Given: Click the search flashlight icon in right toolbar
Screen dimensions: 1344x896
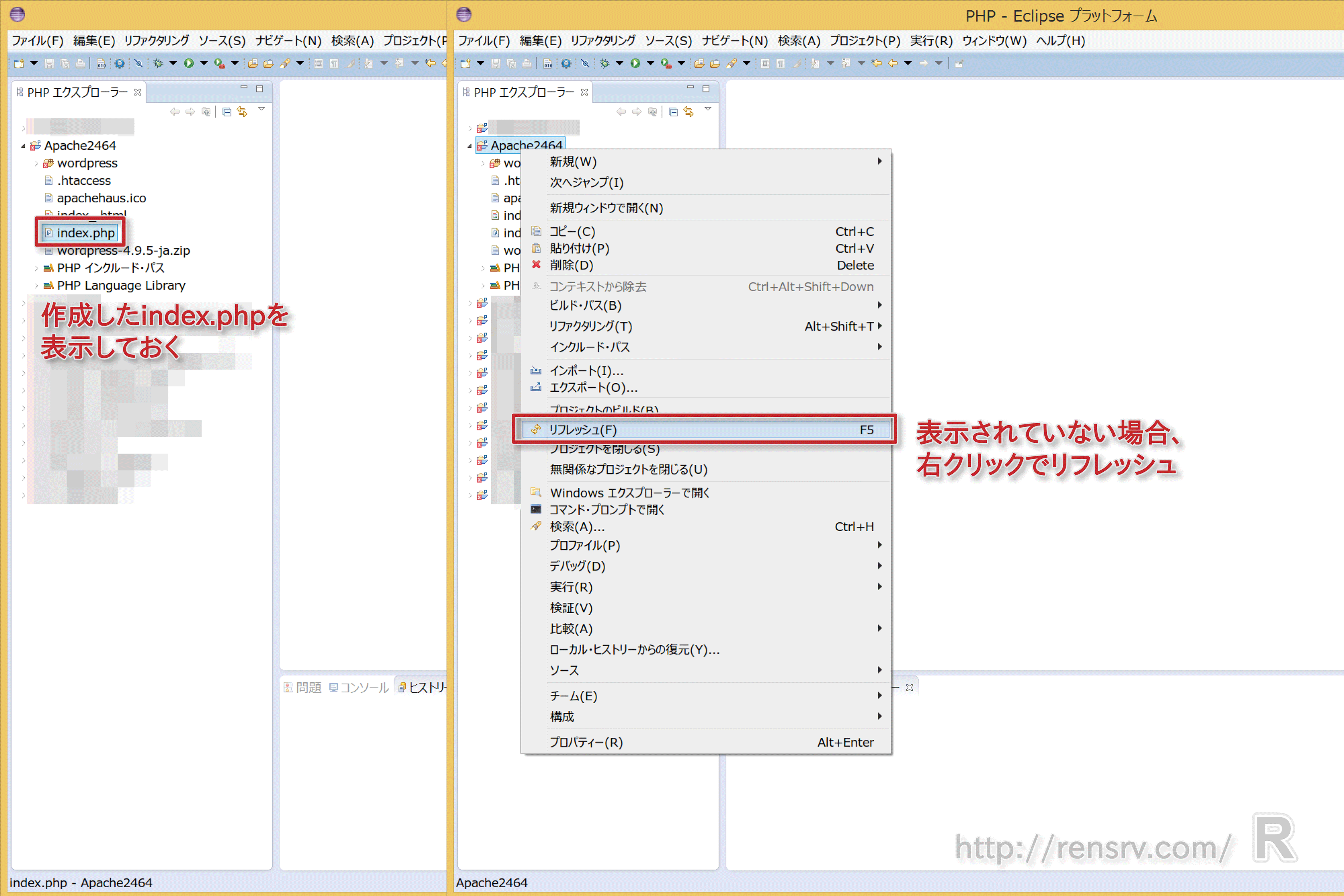Looking at the screenshot, I should [x=731, y=64].
